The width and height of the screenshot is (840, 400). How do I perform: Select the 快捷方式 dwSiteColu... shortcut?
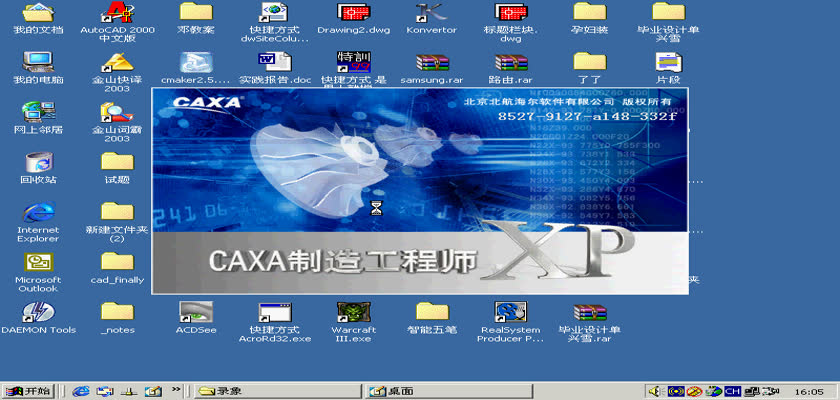(x=275, y=21)
